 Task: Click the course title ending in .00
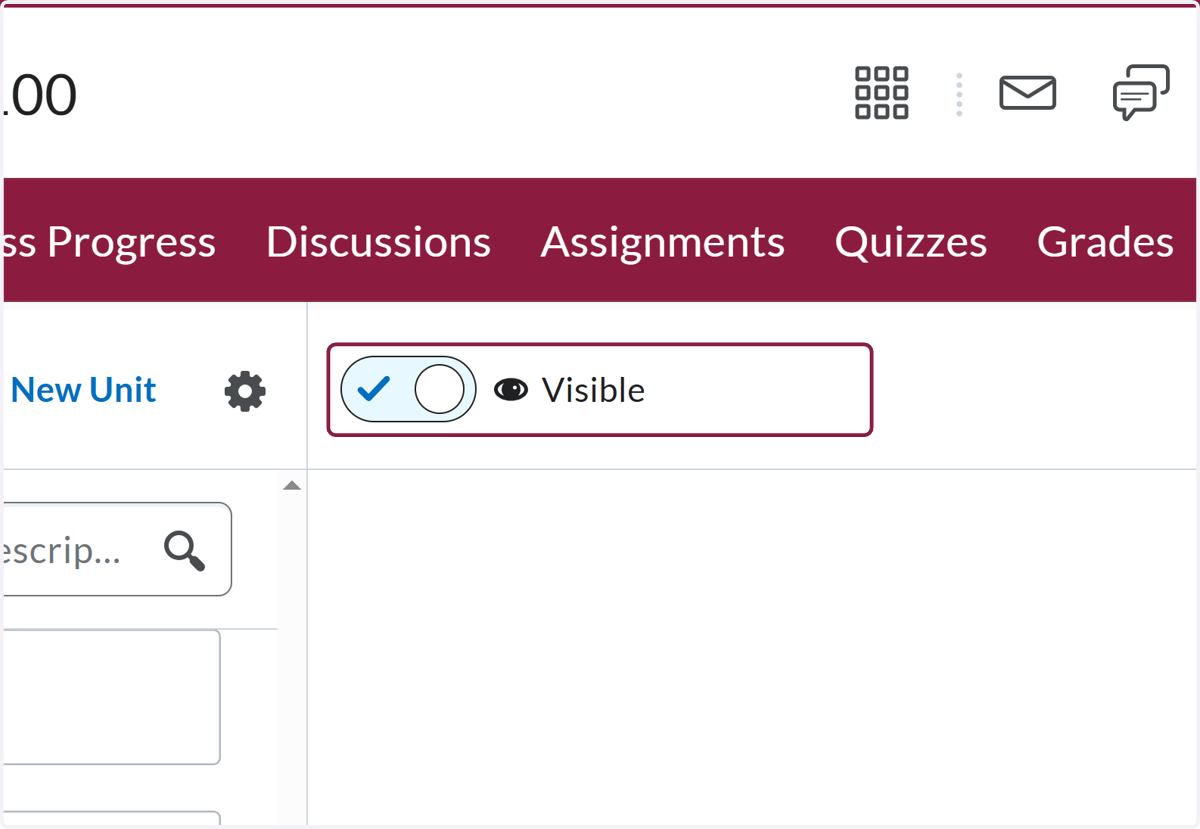coord(38,96)
